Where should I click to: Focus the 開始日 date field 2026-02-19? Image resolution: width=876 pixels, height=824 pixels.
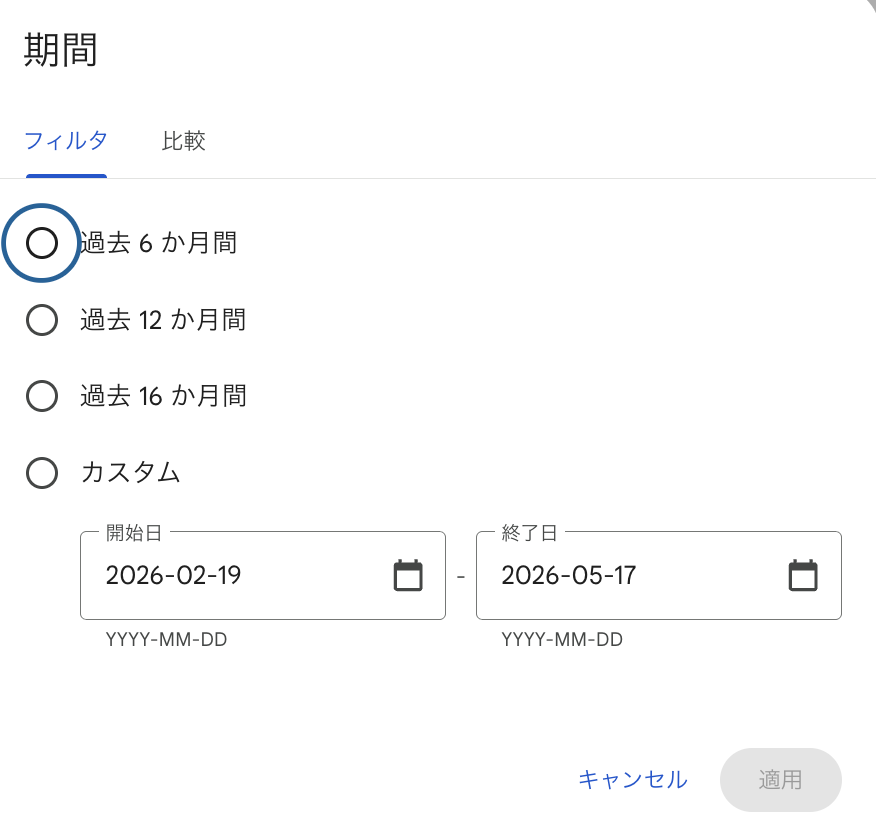point(263,575)
